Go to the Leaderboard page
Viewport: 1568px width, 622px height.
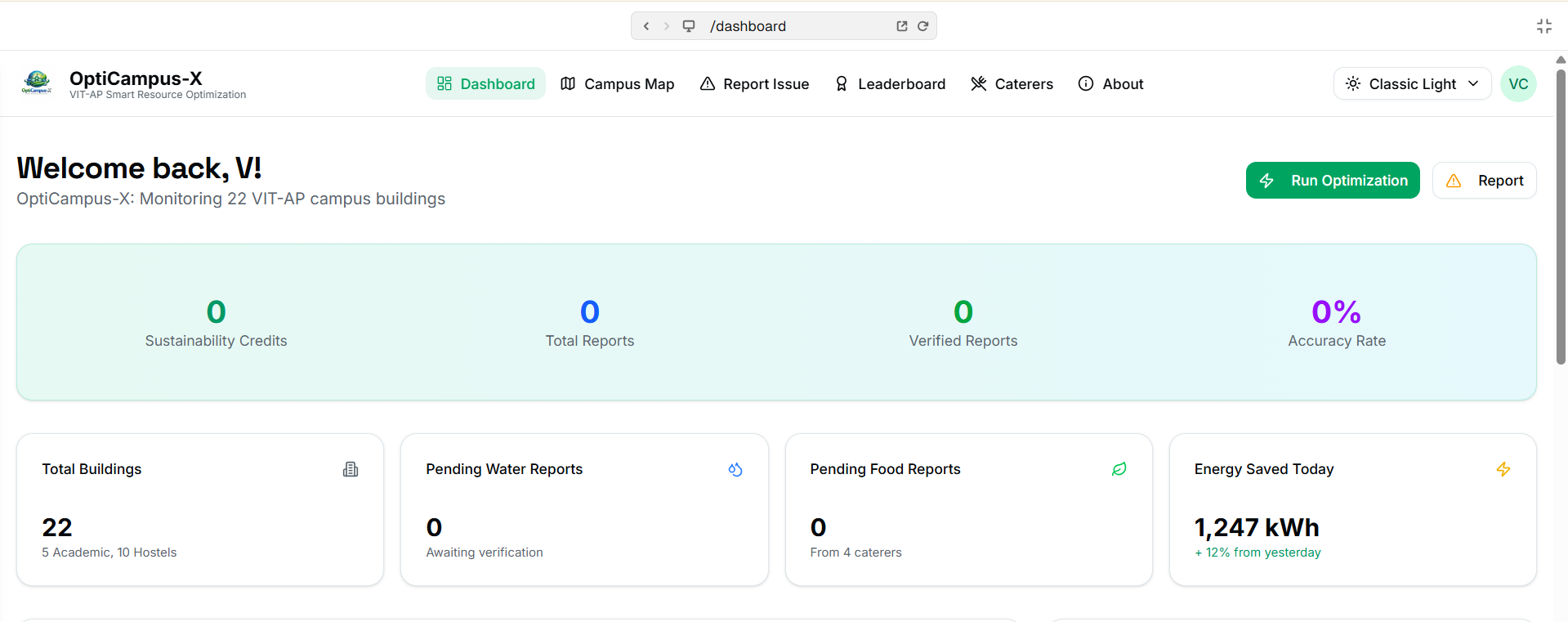[890, 83]
